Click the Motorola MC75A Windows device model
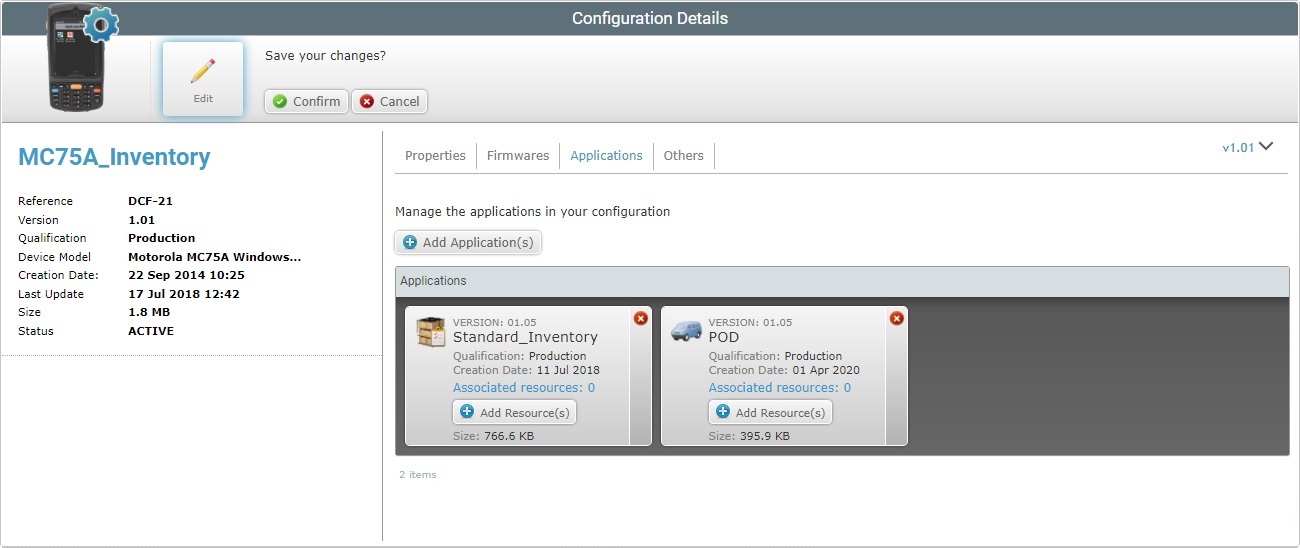This screenshot has width=1300, height=548. 215,257
